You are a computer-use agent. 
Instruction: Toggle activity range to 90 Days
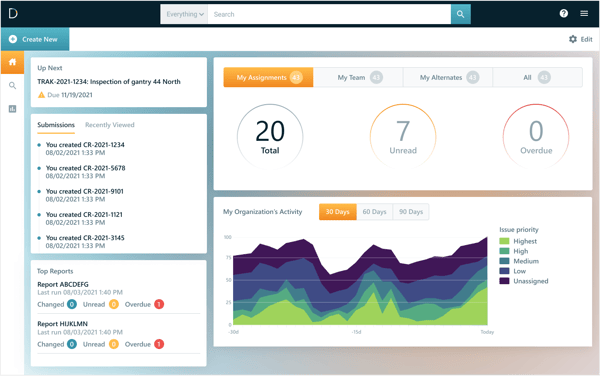click(x=411, y=212)
